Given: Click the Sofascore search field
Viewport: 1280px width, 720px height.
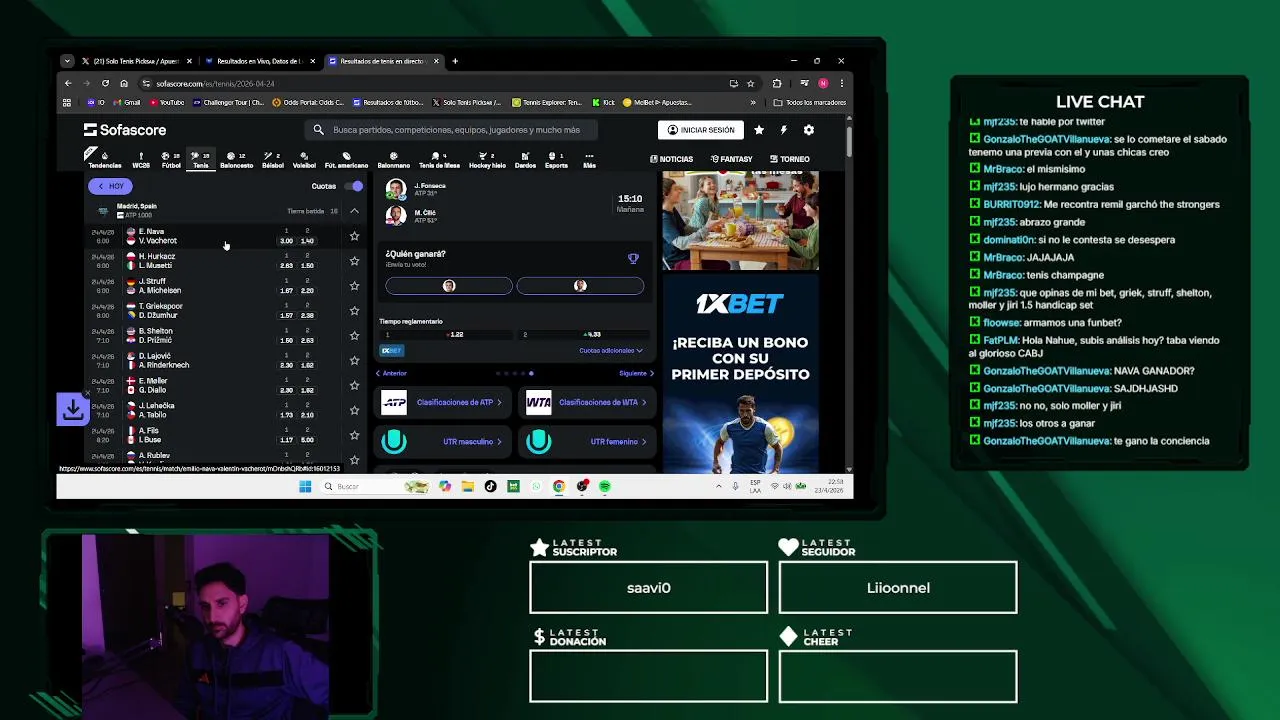Looking at the screenshot, I should click(x=451, y=130).
